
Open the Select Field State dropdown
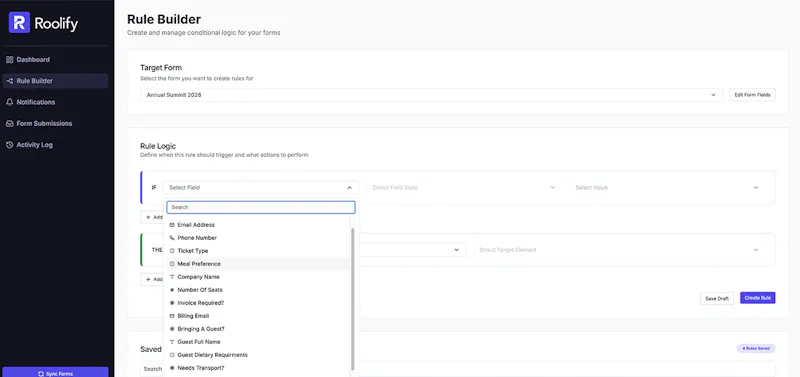(464, 188)
